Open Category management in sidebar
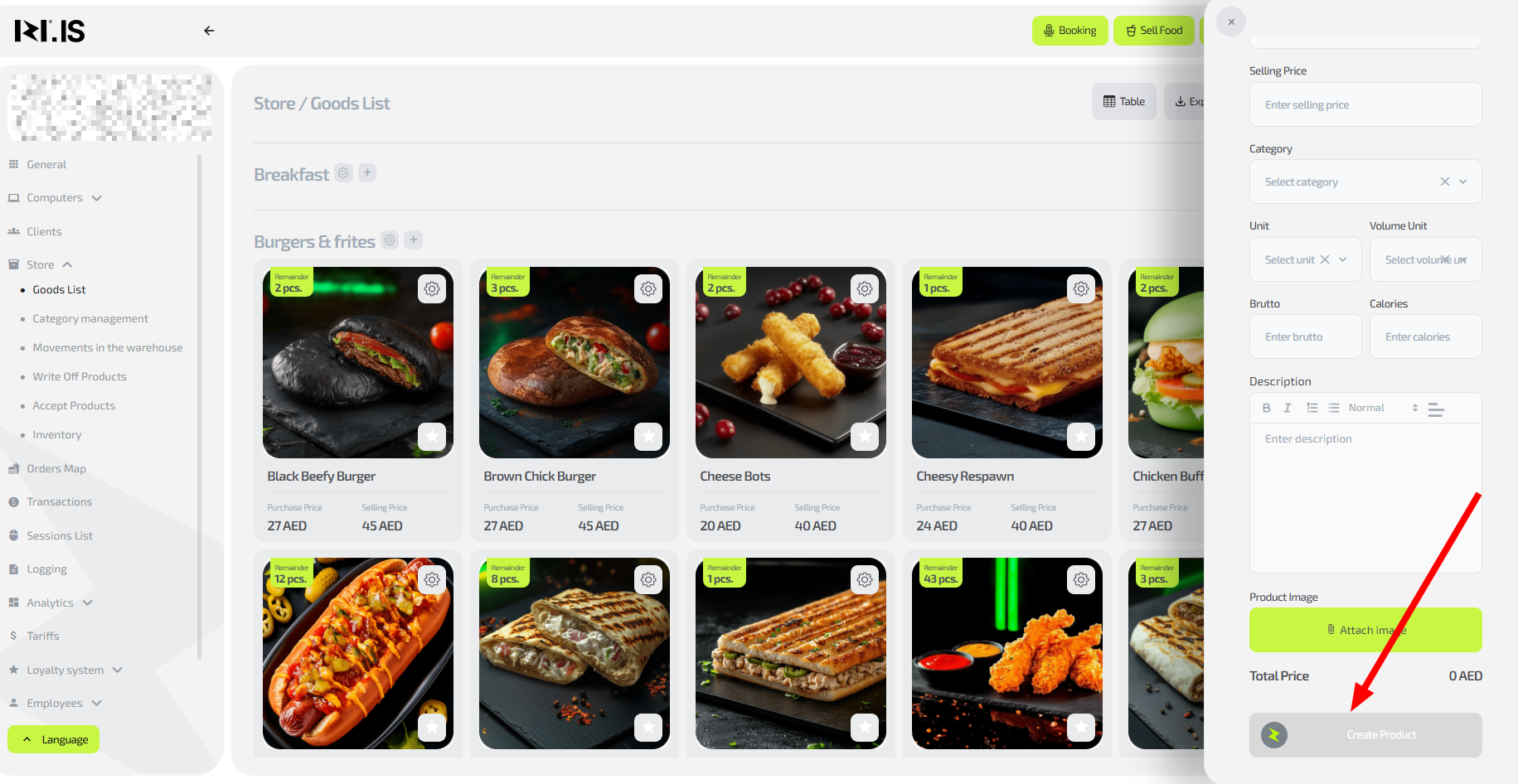Viewport: 1518px width, 784px height. (90, 318)
